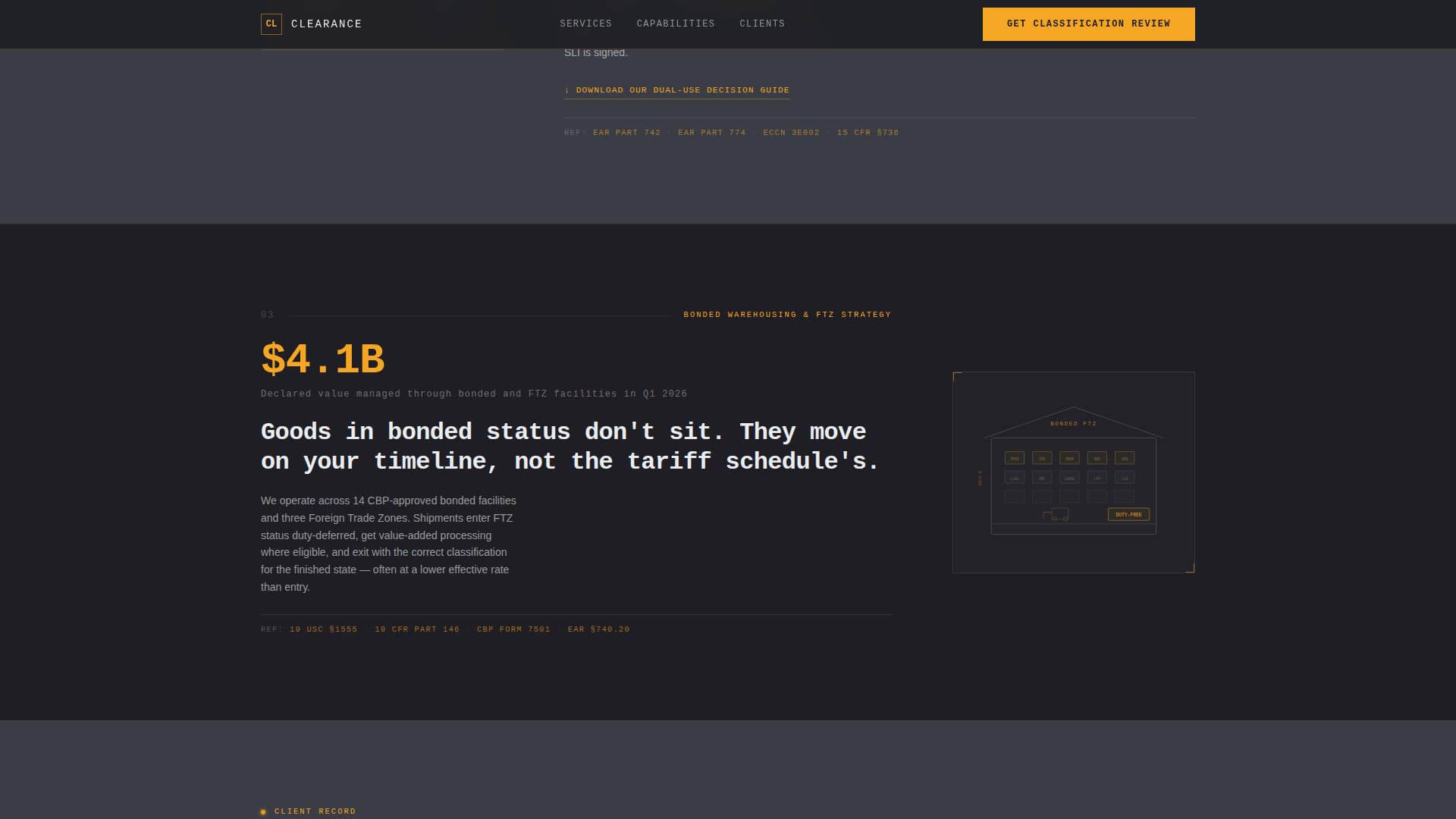
Task: Open EAR §740.20 reference
Action: pos(598,629)
